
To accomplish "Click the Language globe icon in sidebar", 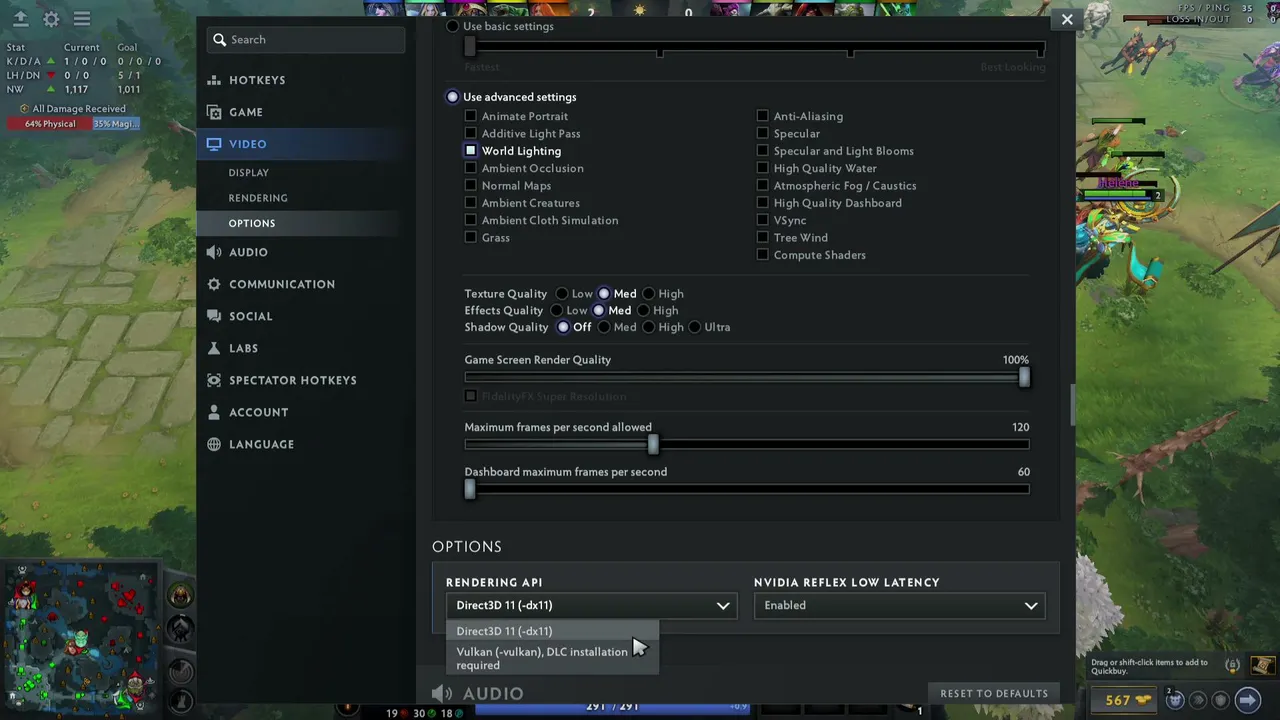I will [x=214, y=444].
